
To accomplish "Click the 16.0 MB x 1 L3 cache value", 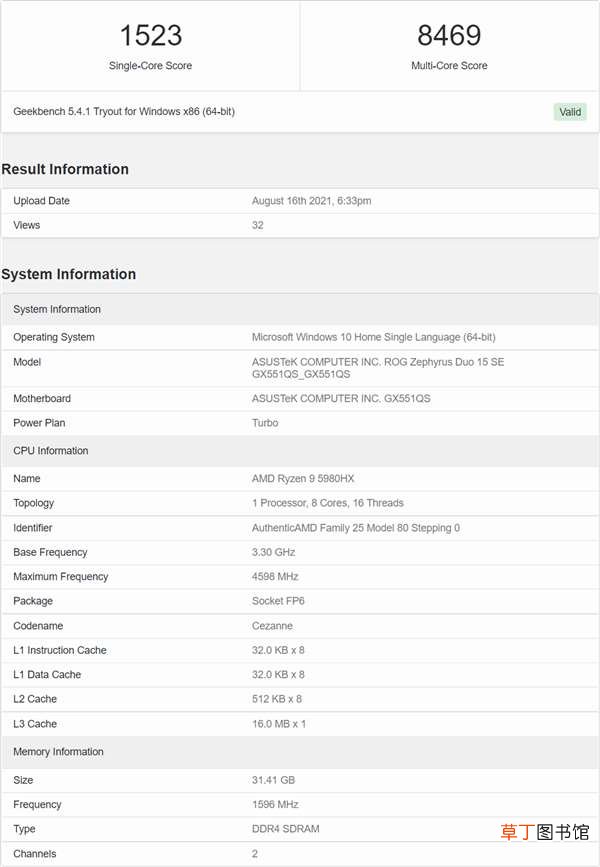I will (x=279, y=724).
